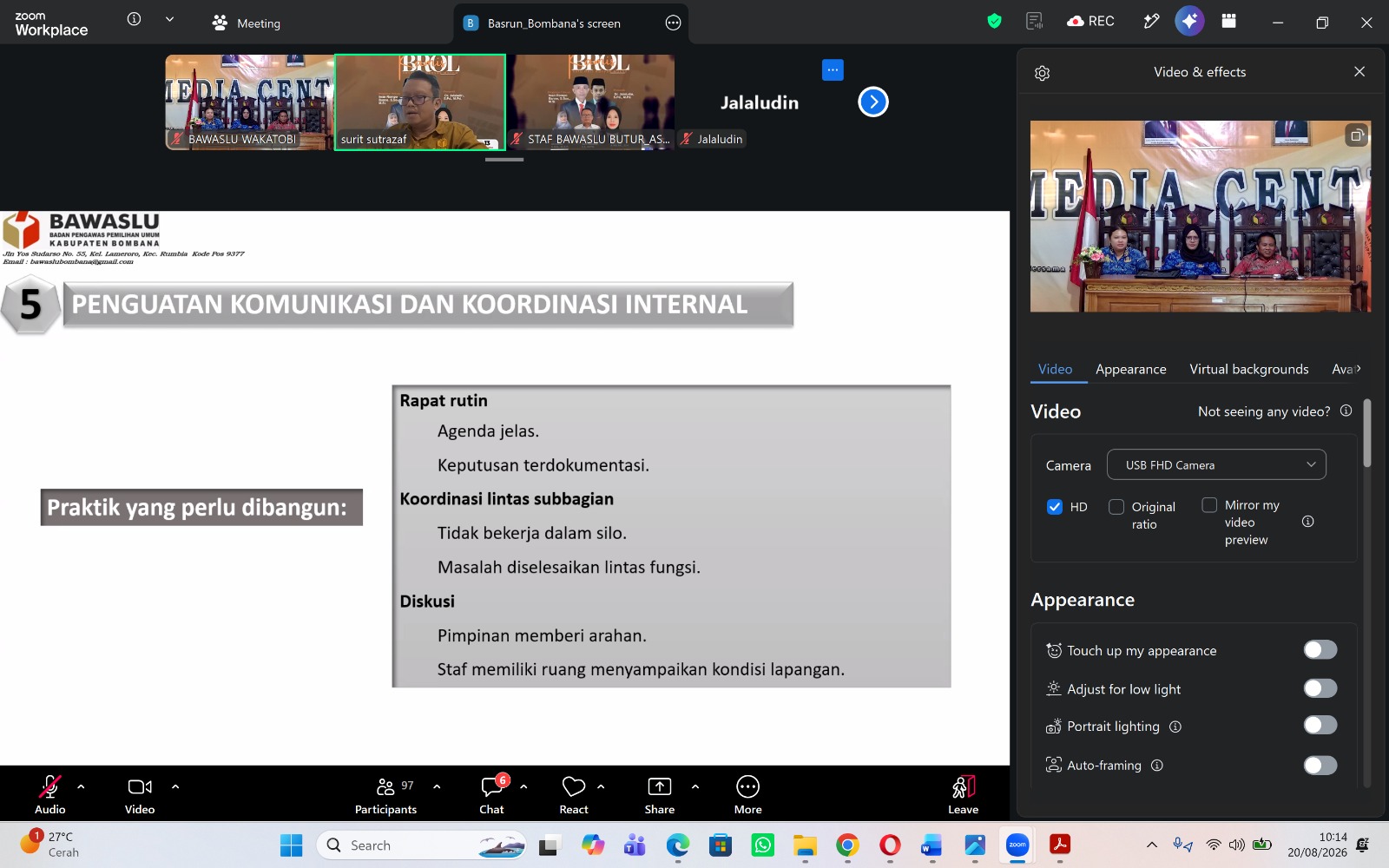Click the meeting information icon
The width and height of the screenshot is (1389, 868).
[x=134, y=19]
